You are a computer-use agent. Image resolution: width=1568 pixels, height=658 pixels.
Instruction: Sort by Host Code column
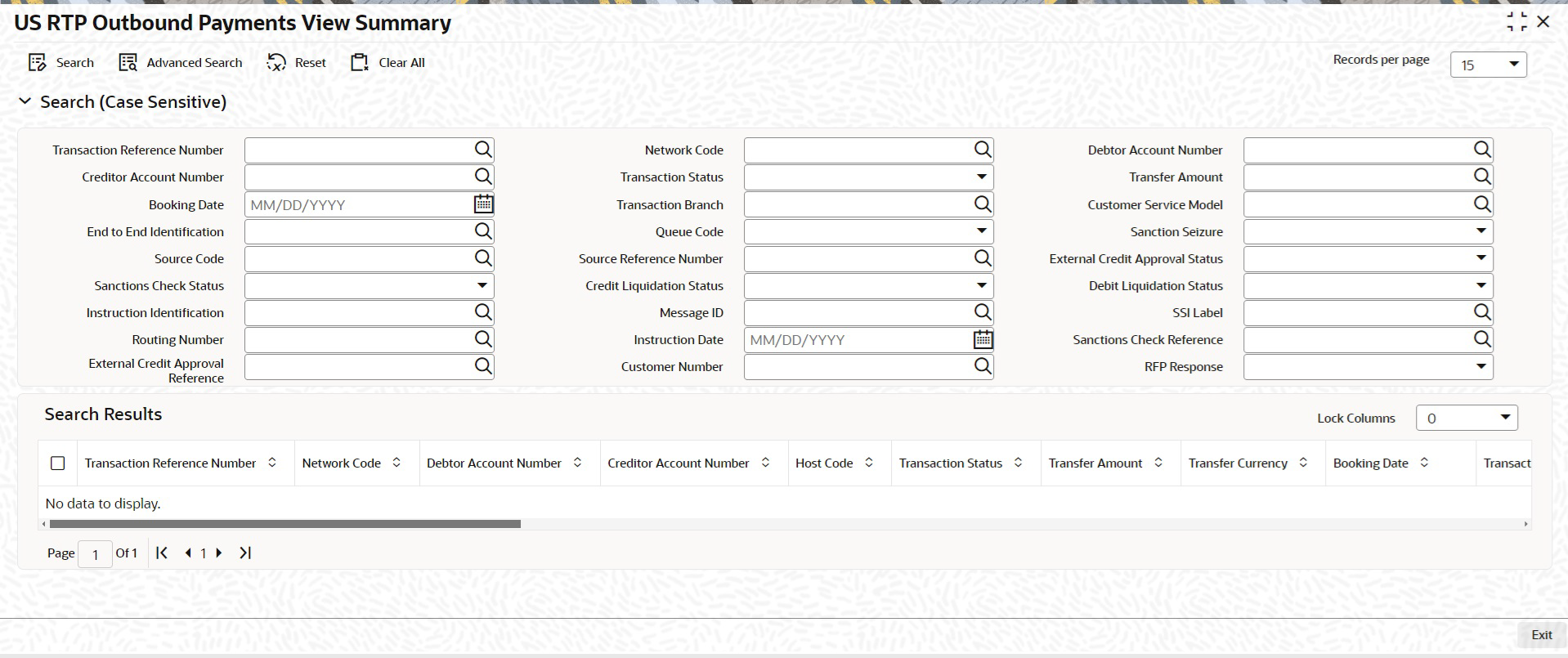point(869,463)
